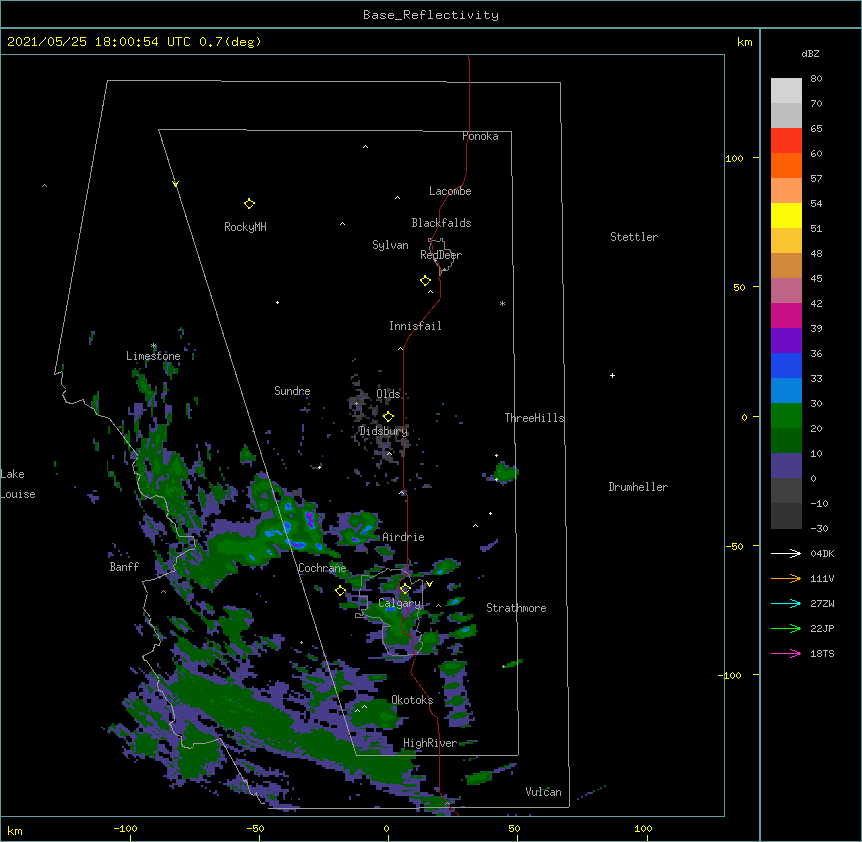Click the Strathmore city label
Viewport: 862px width, 842px height.
click(516, 608)
